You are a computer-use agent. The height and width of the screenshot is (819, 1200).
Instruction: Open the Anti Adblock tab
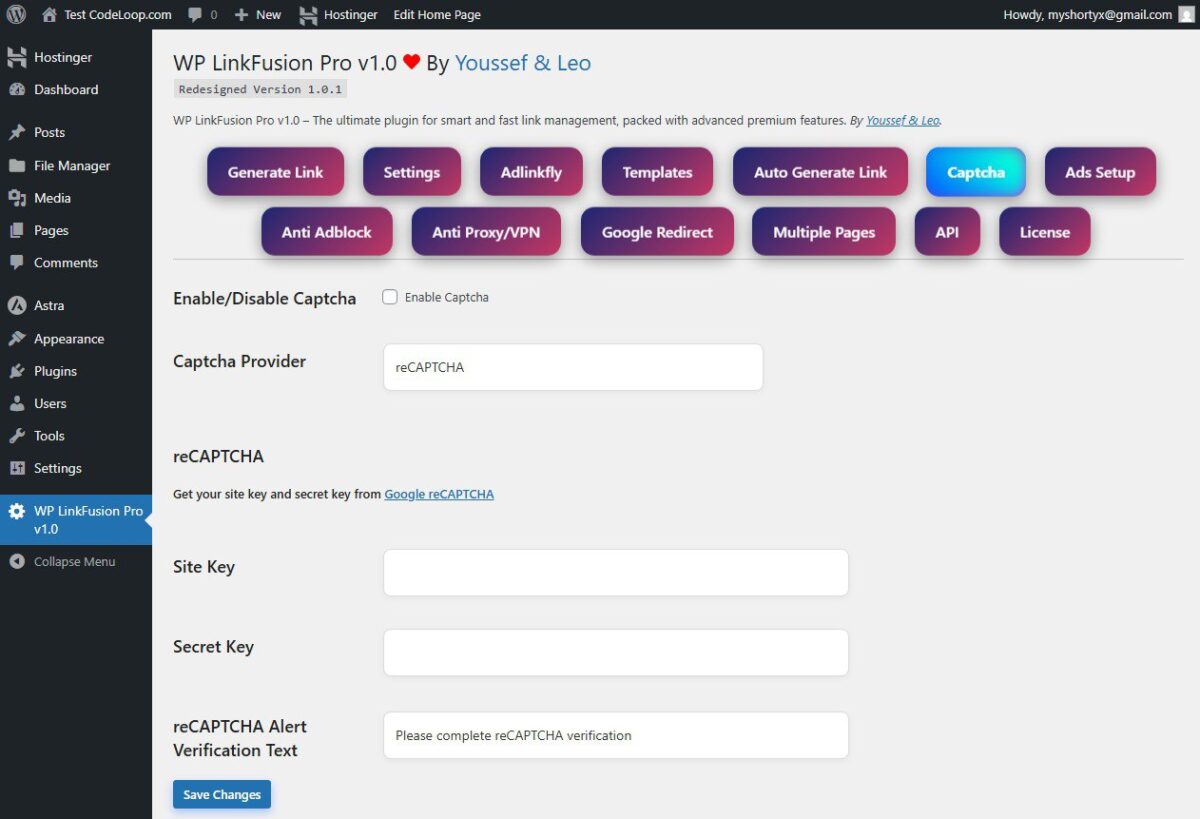[327, 232]
